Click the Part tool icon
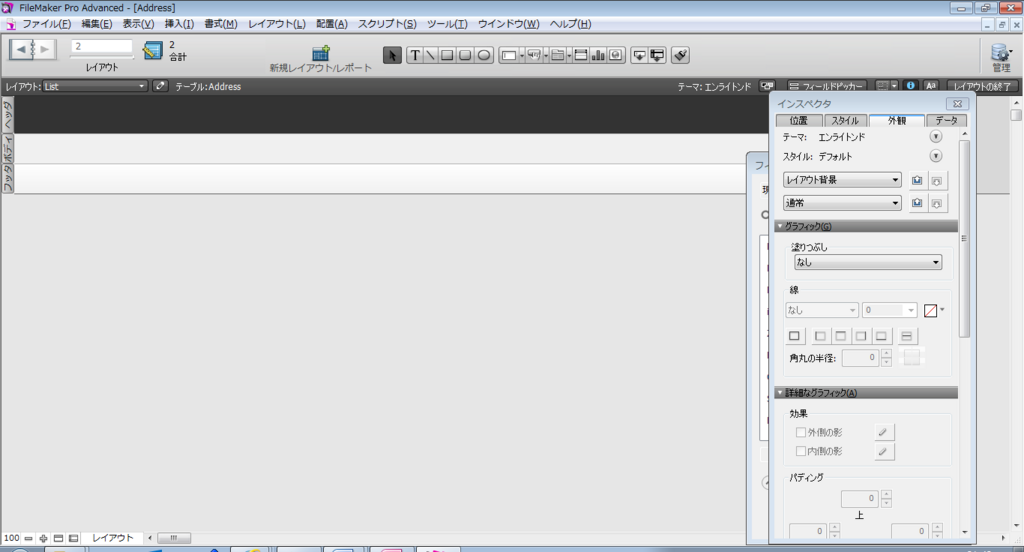Viewport: 1024px width, 552px height. tap(657, 56)
